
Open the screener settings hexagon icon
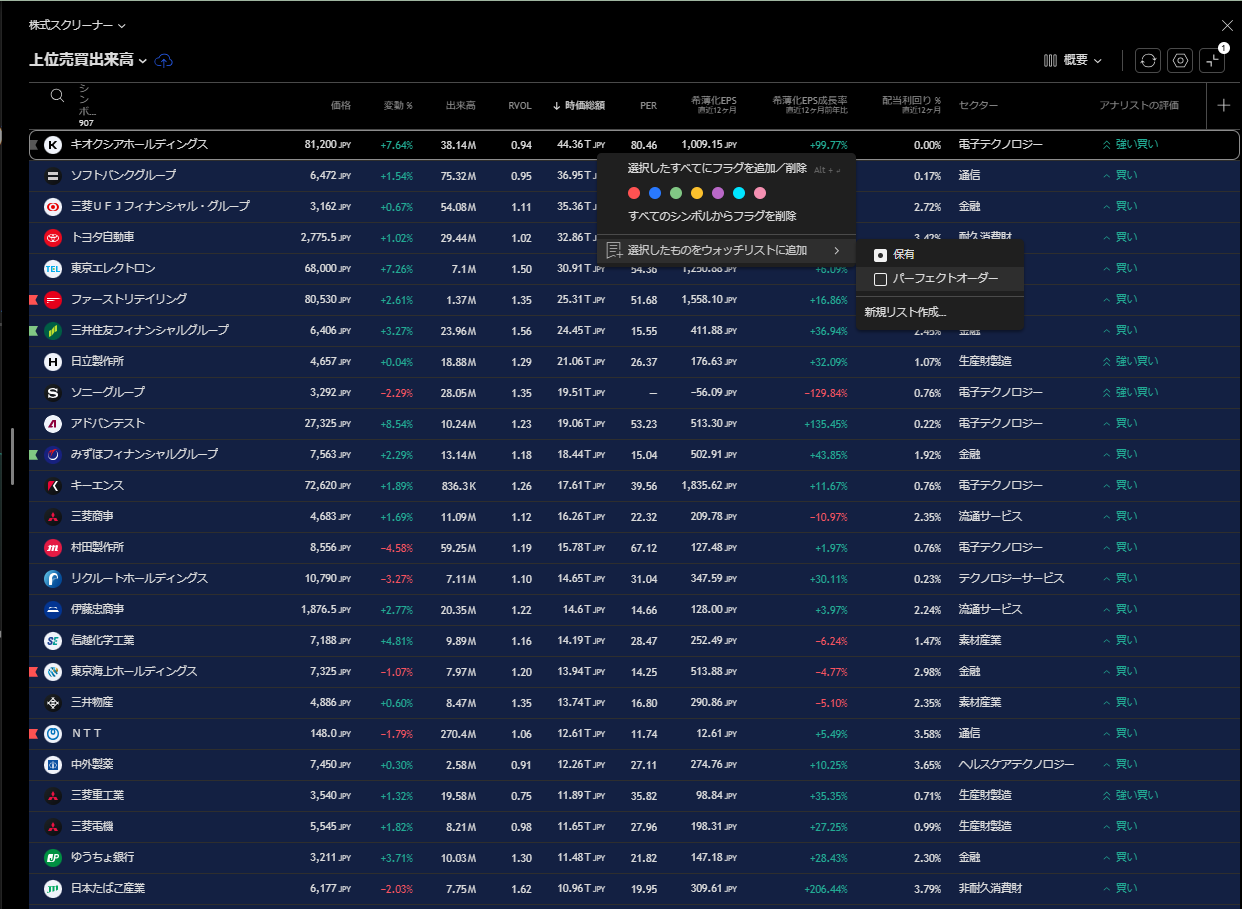click(x=1180, y=60)
